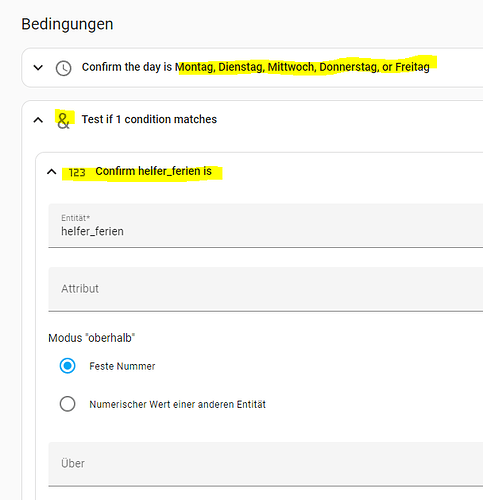Select the 'Feste Nummer' radio button
Screen dimensions: 483x500
click(x=67, y=366)
